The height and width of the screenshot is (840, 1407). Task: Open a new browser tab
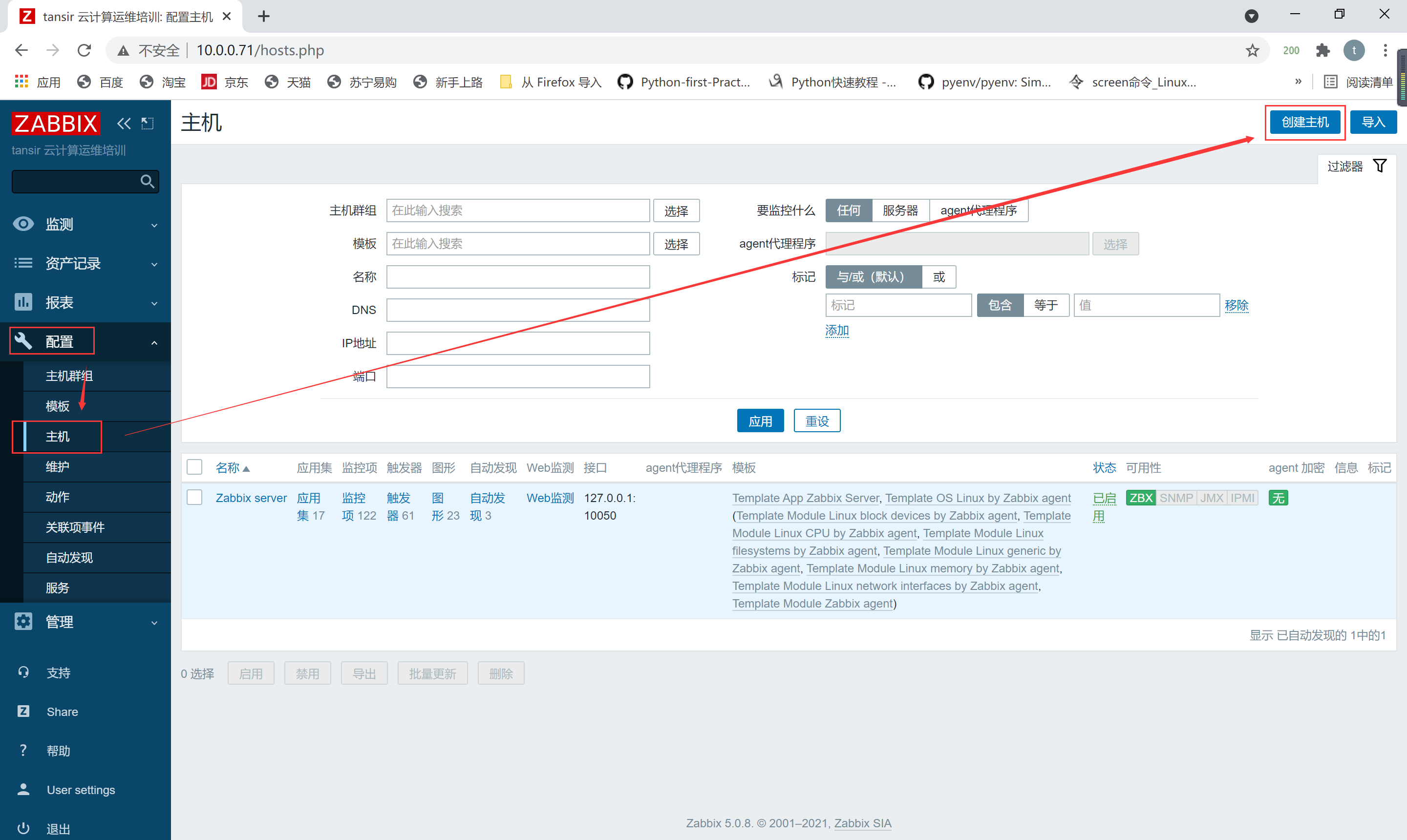[x=263, y=17]
